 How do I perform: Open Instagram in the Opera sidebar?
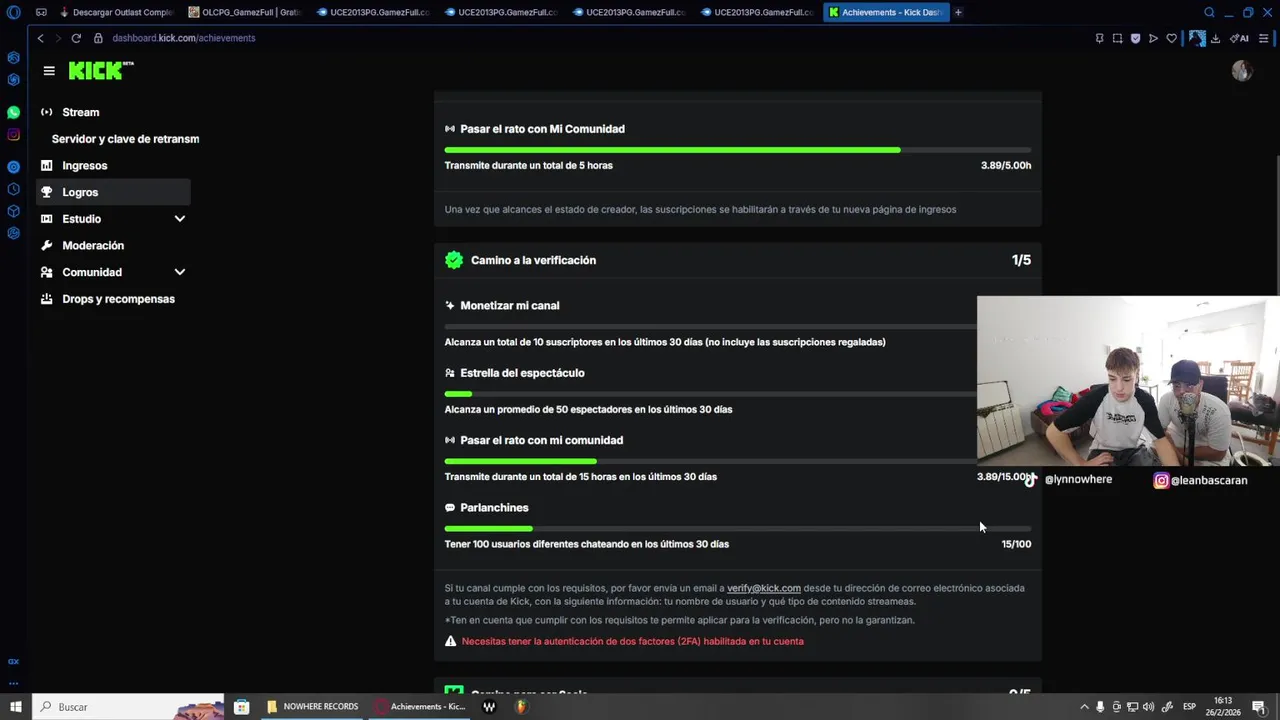point(13,135)
